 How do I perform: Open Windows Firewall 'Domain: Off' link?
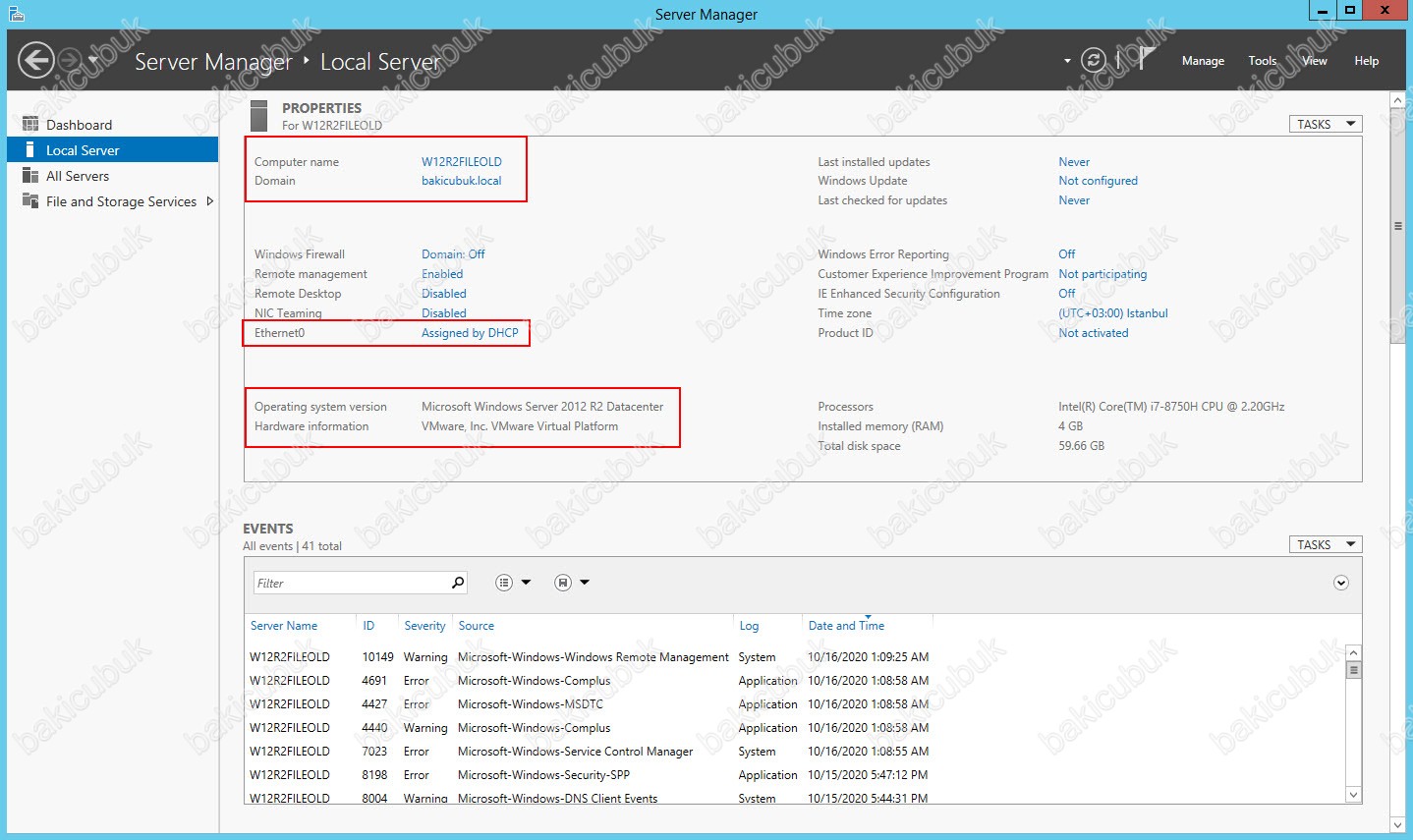[x=453, y=254]
